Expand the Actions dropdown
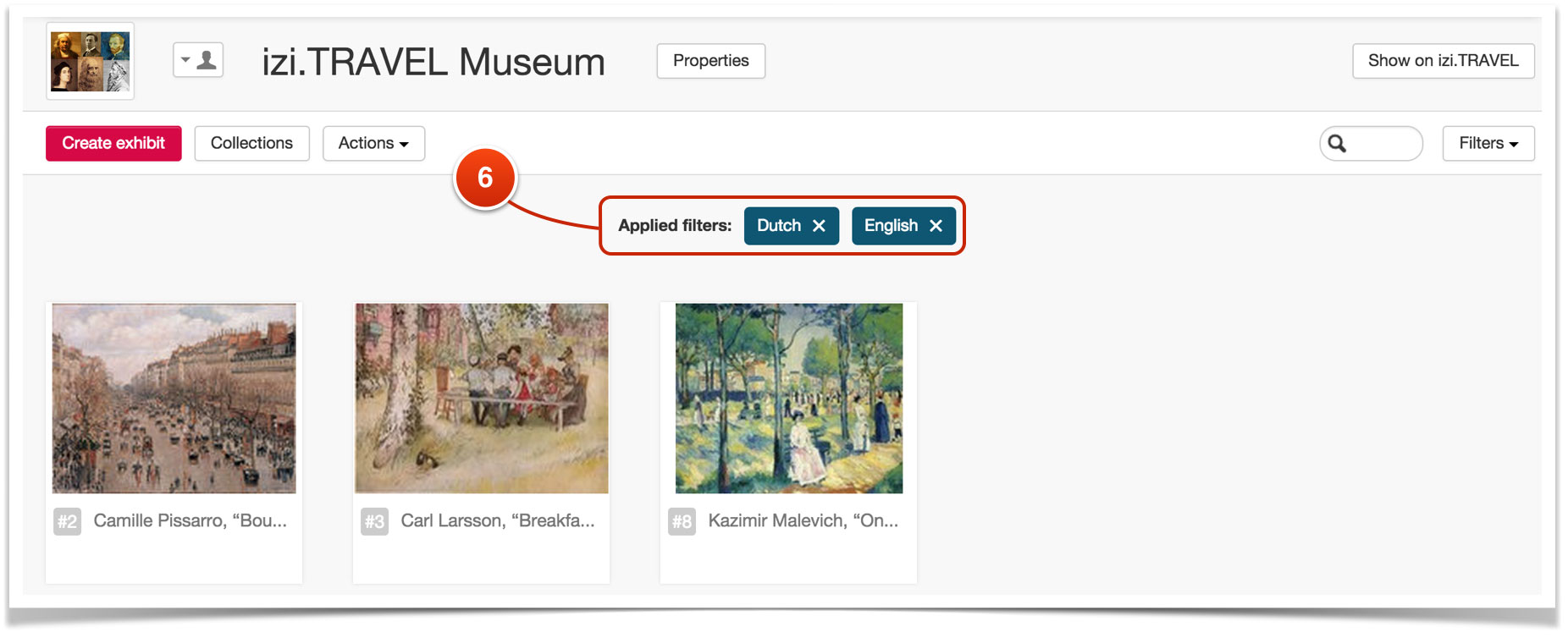 coord(373,143)
